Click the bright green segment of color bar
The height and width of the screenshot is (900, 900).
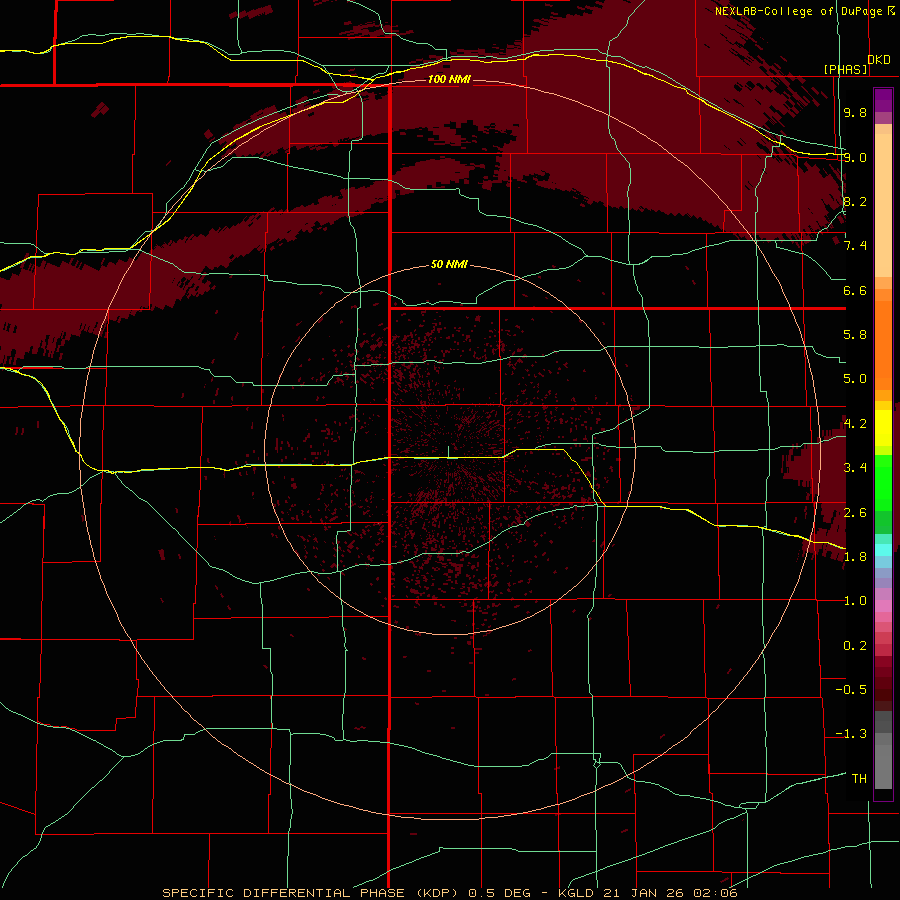pyautogui.click(x=883, y=481)
